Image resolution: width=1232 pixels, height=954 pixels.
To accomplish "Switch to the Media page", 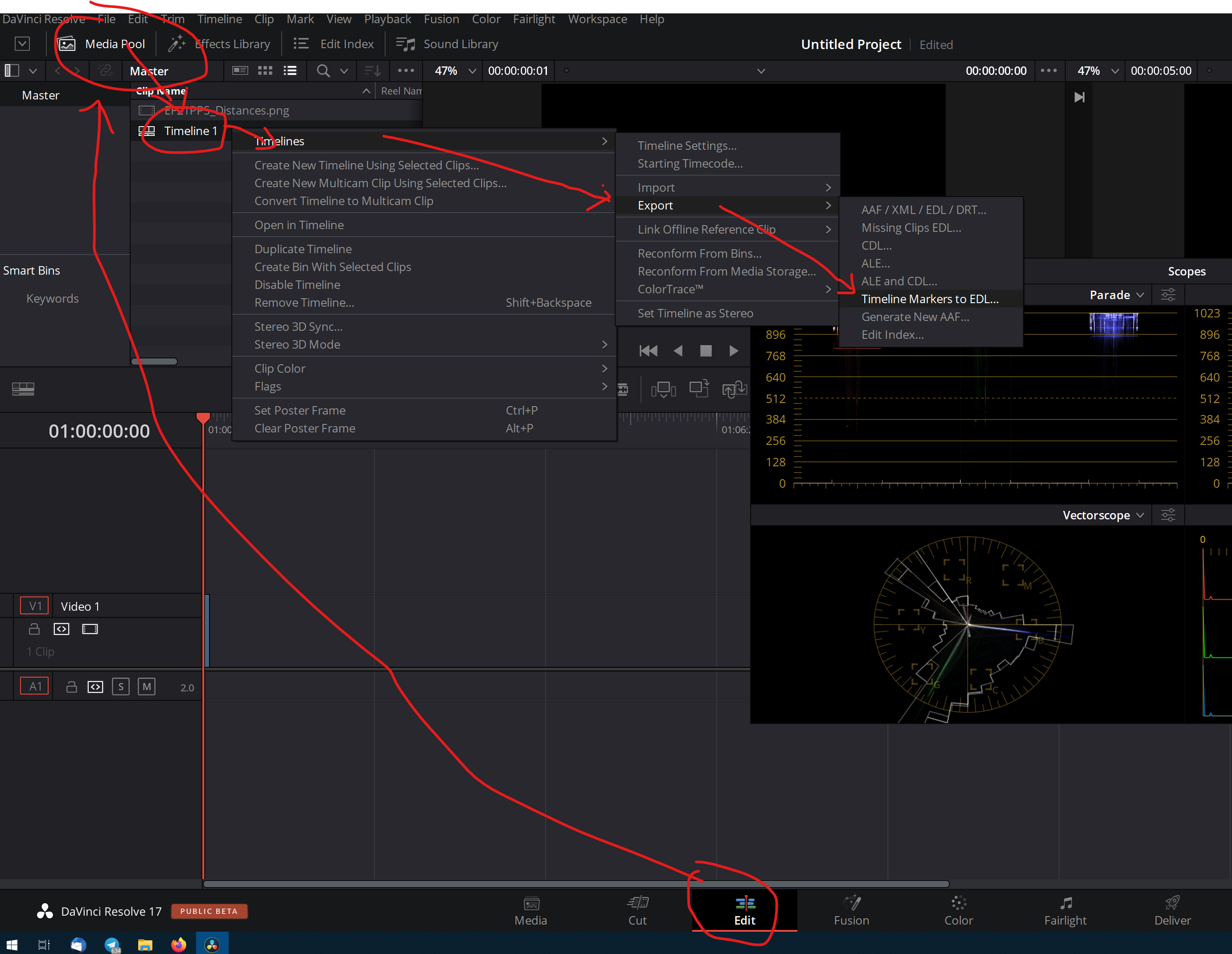I will pos(531,911).
